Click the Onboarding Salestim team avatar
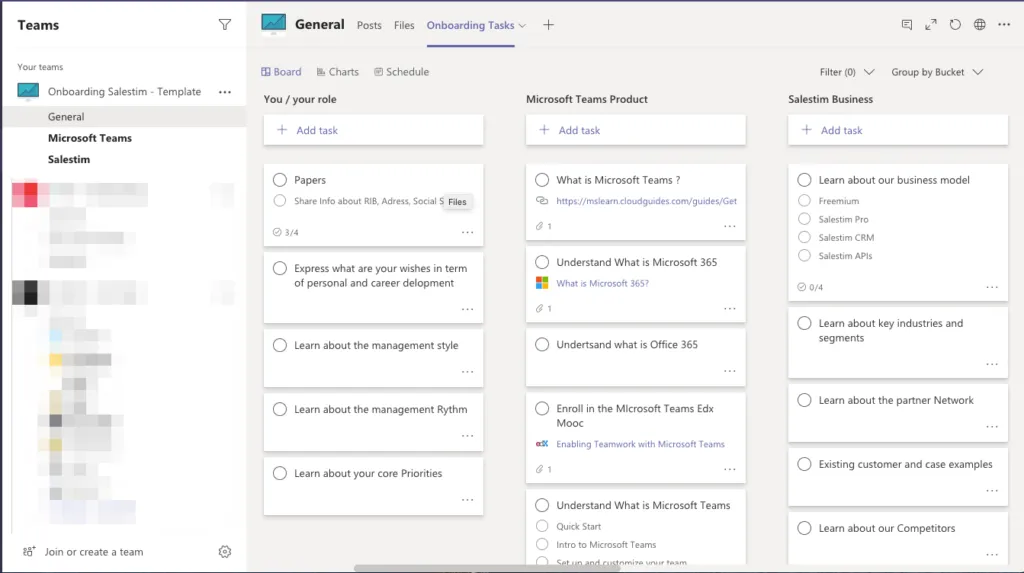 pos(28,91)
